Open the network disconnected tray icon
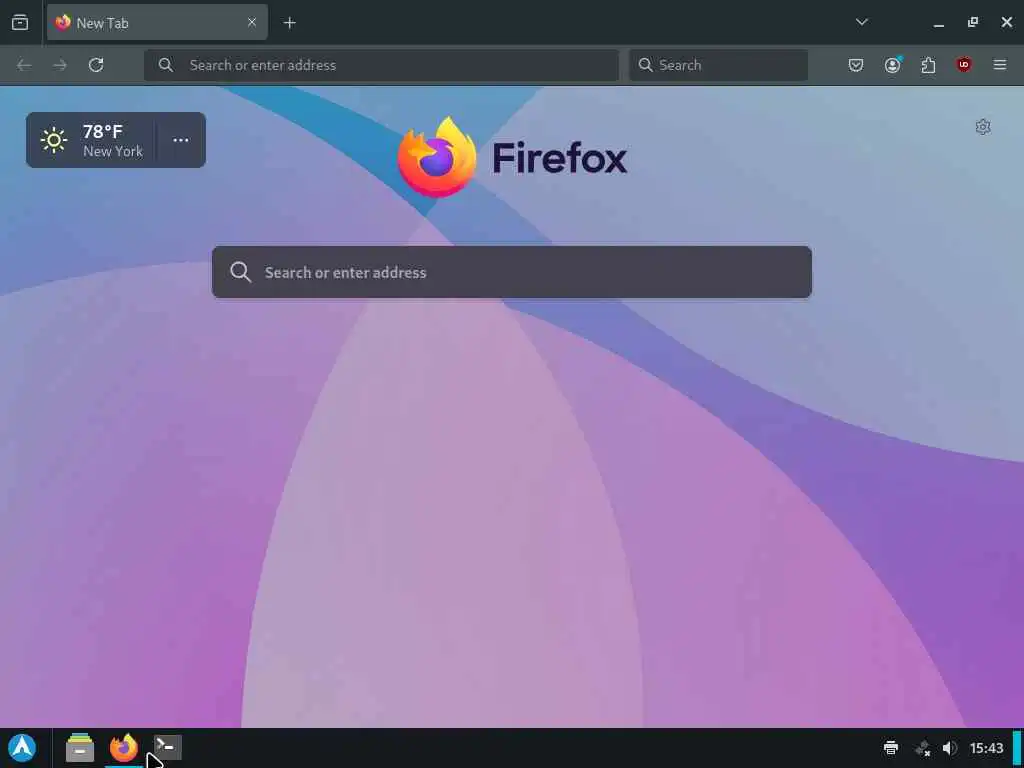The height and width of the screenshot is (768, 1024). pyautogui.click(x=922, y=748)
